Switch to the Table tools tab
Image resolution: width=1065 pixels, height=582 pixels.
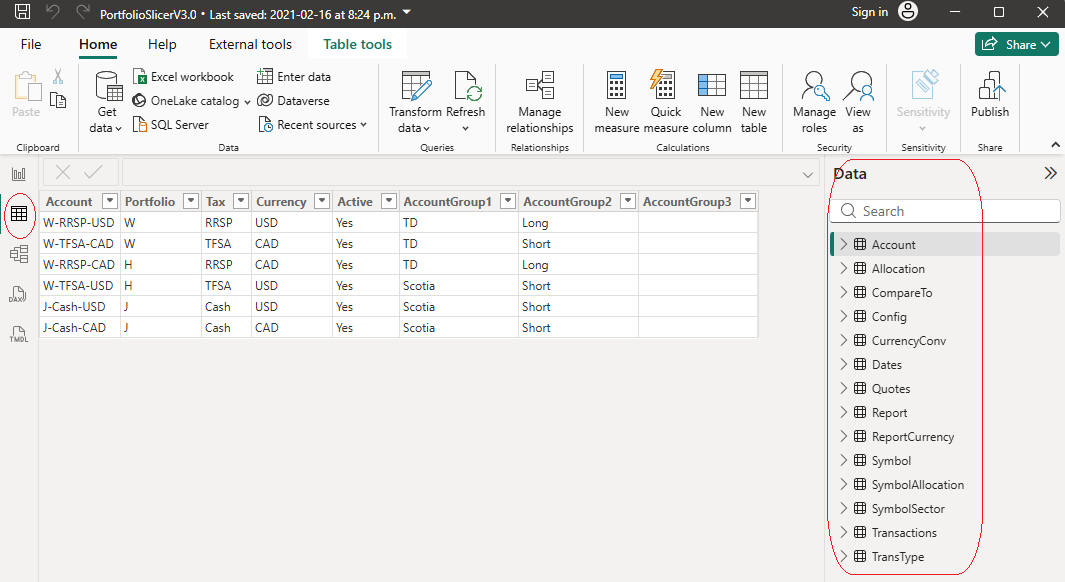pyautogui.click(x=357, y=44)
